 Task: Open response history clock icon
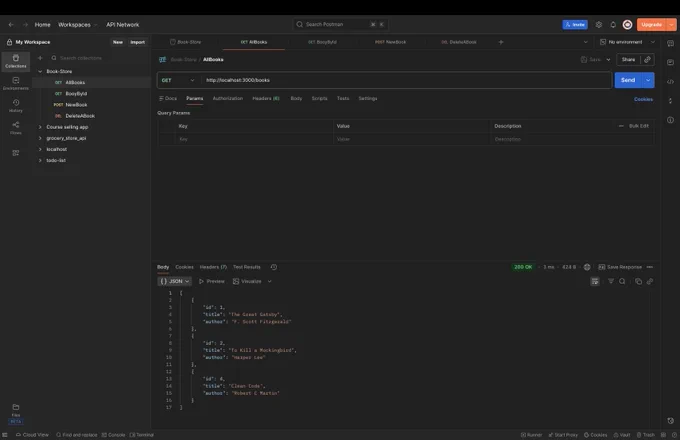[x=274, y=267]
